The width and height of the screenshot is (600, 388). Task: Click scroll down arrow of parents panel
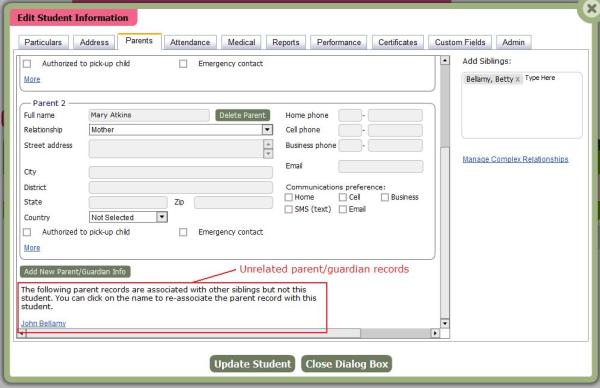pyautogui.click(x=445, y=323)
